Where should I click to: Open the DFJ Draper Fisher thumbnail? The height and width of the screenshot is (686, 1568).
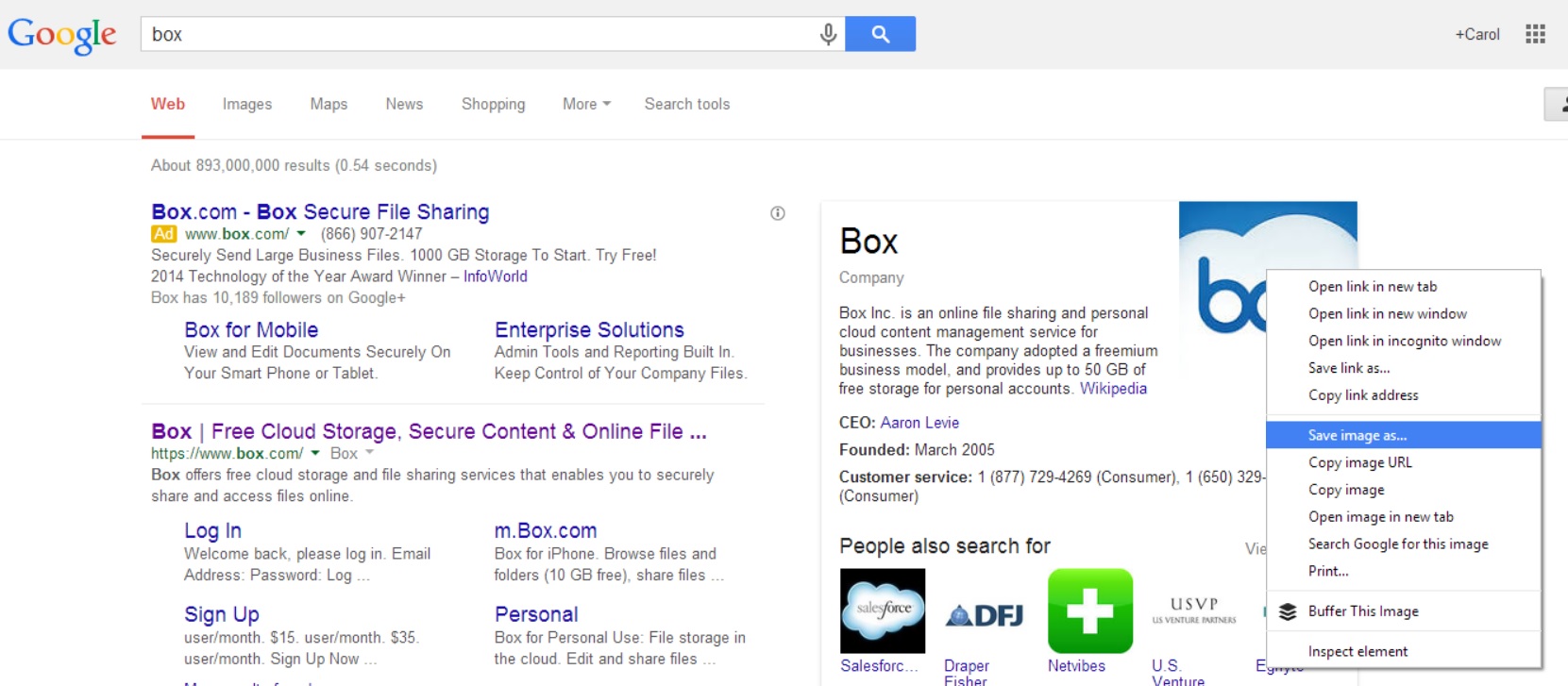[x=986, y=615]
